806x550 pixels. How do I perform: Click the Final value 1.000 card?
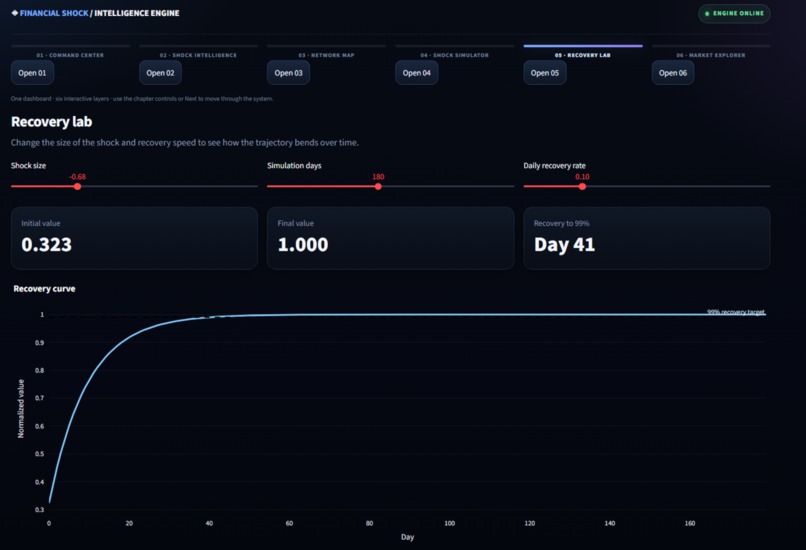(390, 238)
